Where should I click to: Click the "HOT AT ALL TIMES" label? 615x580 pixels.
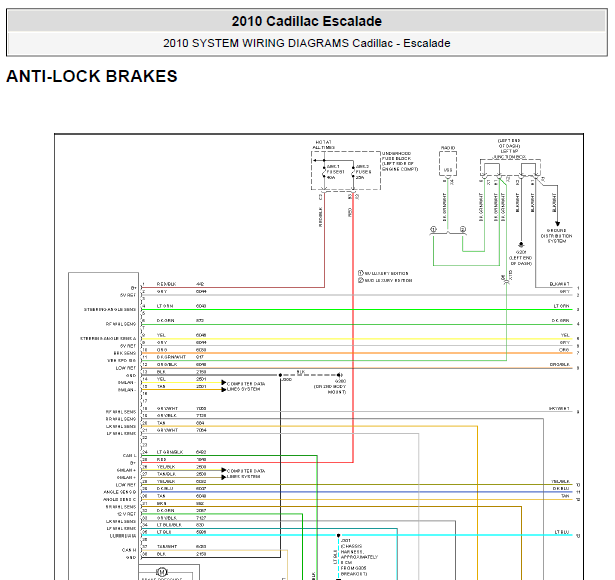click(324, 145)
